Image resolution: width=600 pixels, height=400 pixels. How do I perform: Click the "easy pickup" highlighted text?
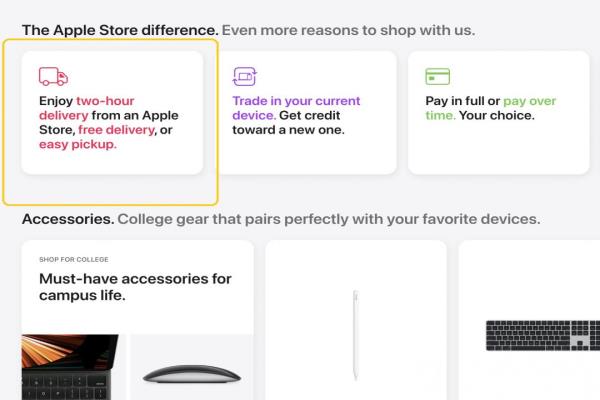[x=78, y=144]
